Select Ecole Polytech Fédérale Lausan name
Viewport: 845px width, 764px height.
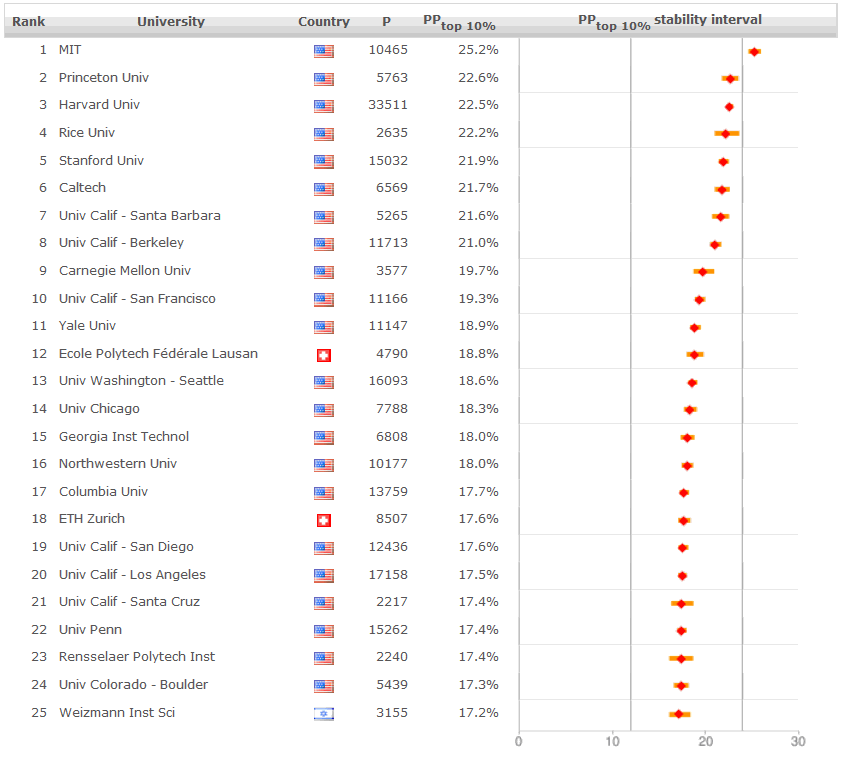[158, 353]
